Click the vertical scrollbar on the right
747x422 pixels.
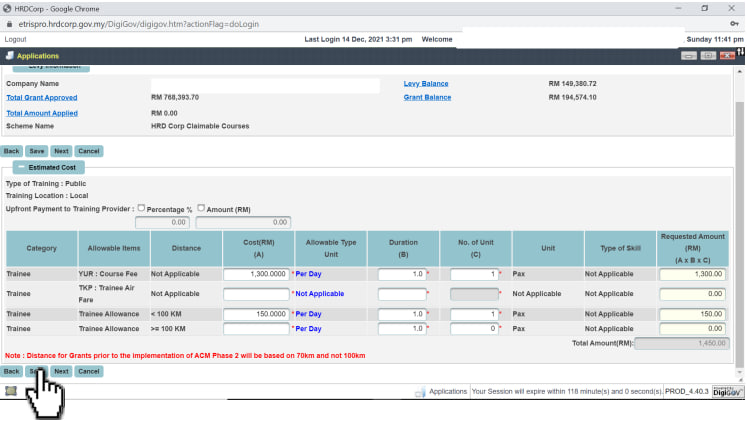[x=739, y=233]
